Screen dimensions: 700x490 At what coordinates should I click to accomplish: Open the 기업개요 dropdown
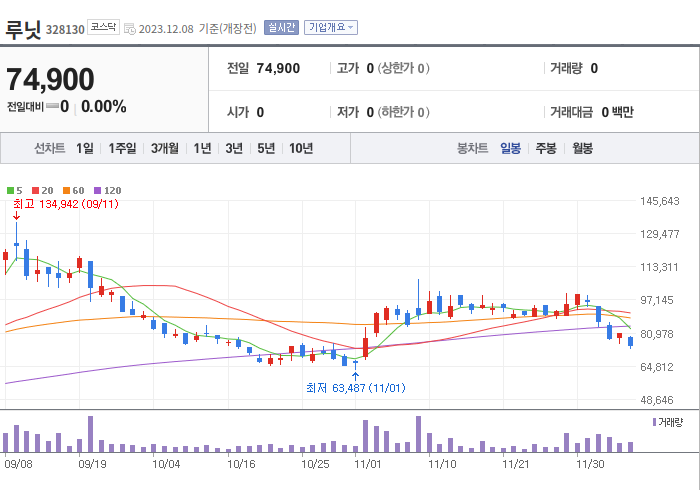[331, 28]
